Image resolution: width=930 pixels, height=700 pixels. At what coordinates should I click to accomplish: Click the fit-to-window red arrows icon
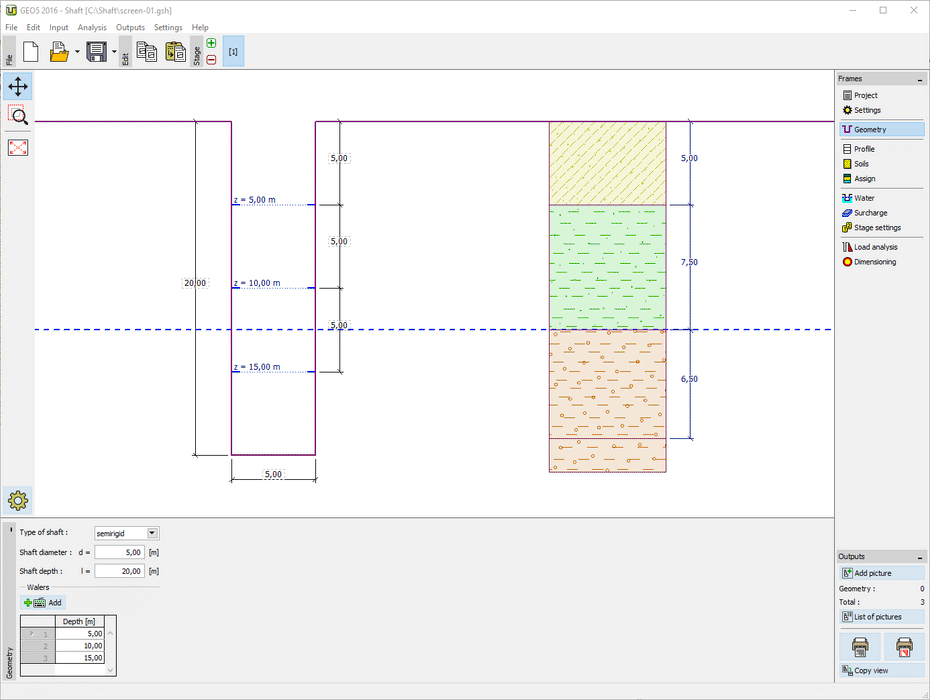[18, 147]
